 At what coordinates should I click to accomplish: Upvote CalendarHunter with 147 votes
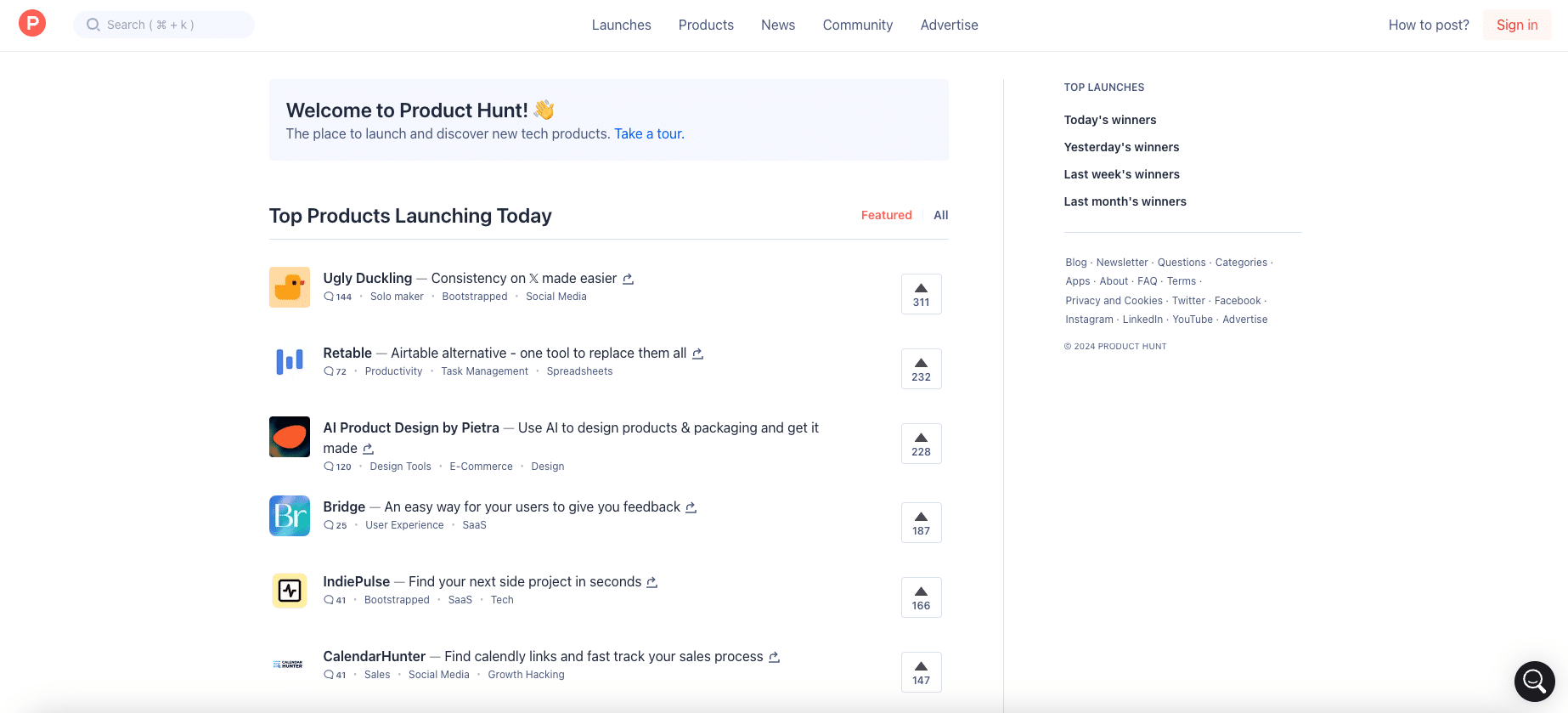coord(922,672)
